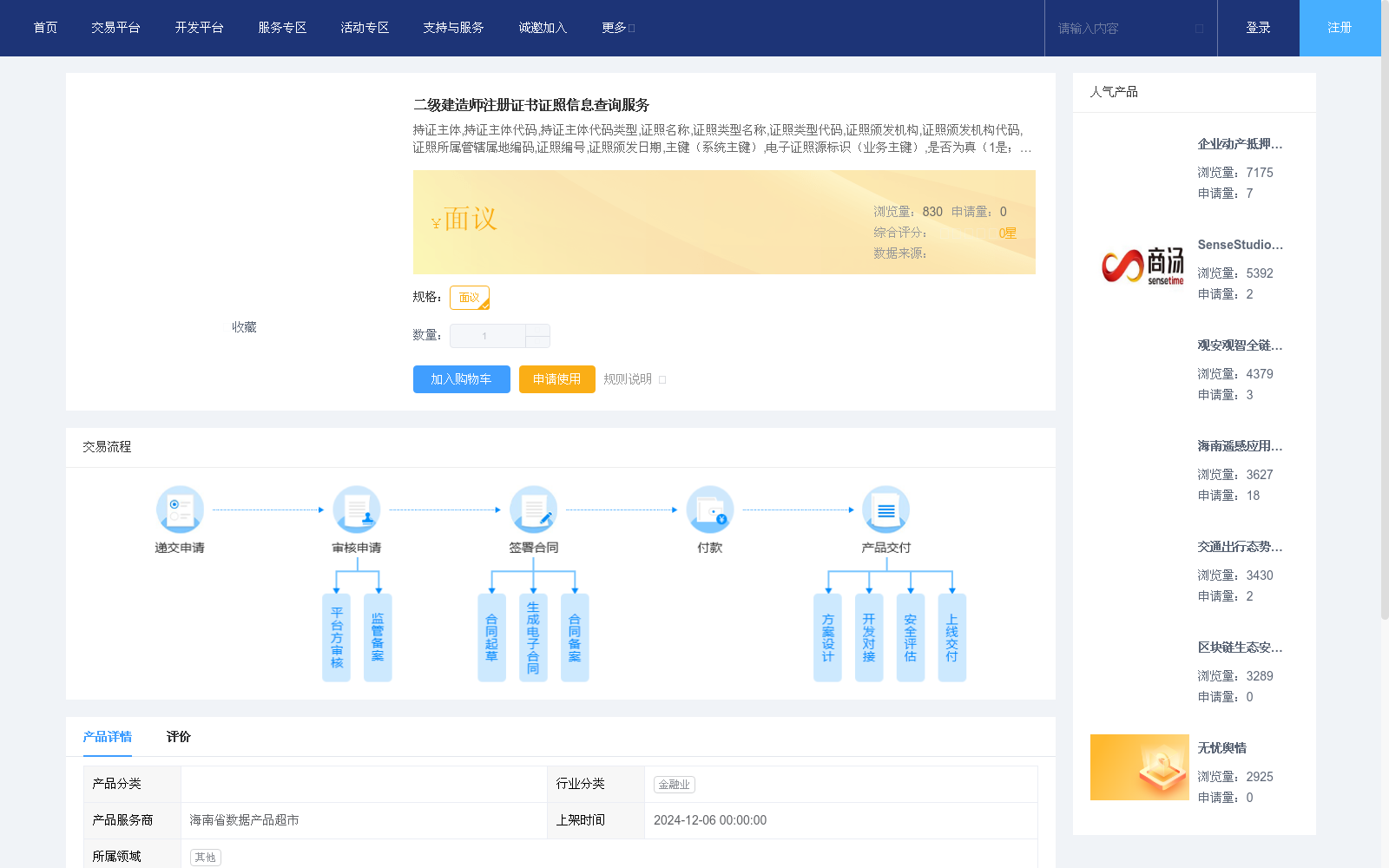Click the 合同起草 sub-step box

click(491, 638)
